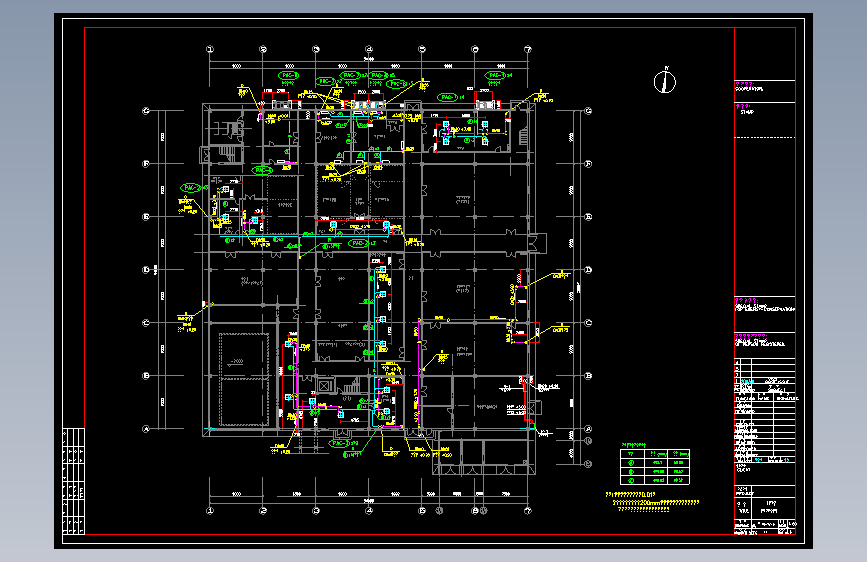Pick grid bubble G on the left axis
Image resolution: width=867 pixels, height=562 pixels.
pyautogui.click(x=146, y=111)
